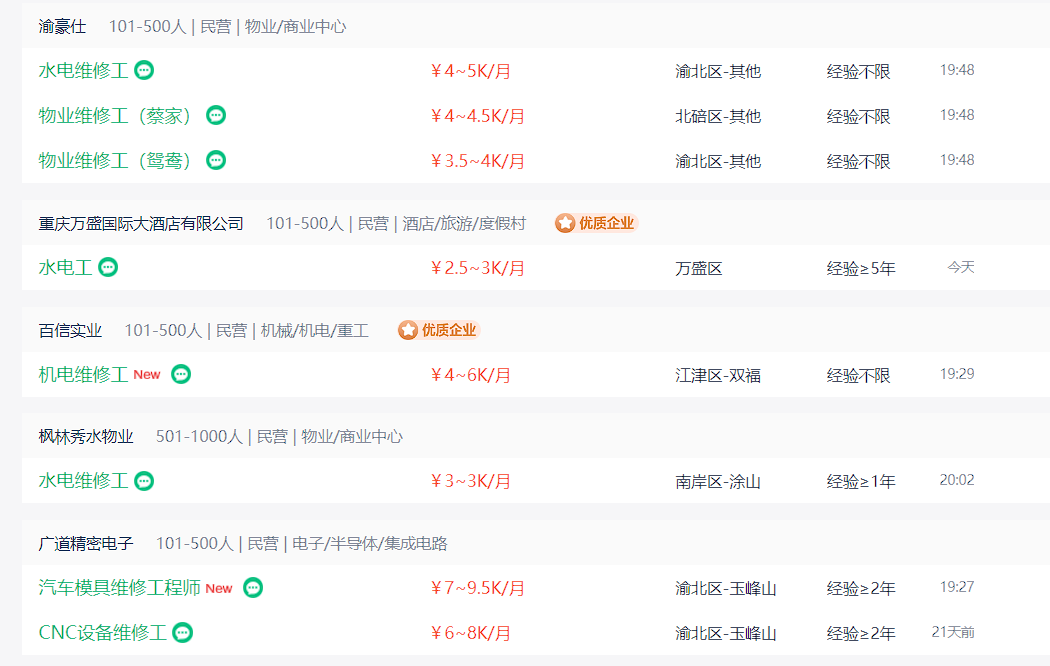This screenshot has height=666, width=1050.
Task: Click chat icon next to 物业维修工（鸳鸯）
Action: click(x=216, y=160)
